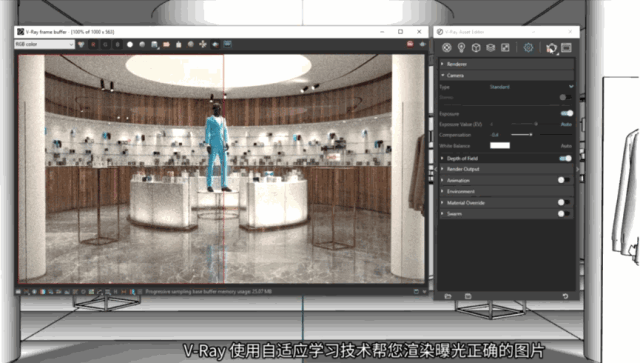Maximize the V-Ray frame buffer window

[400, 31]
